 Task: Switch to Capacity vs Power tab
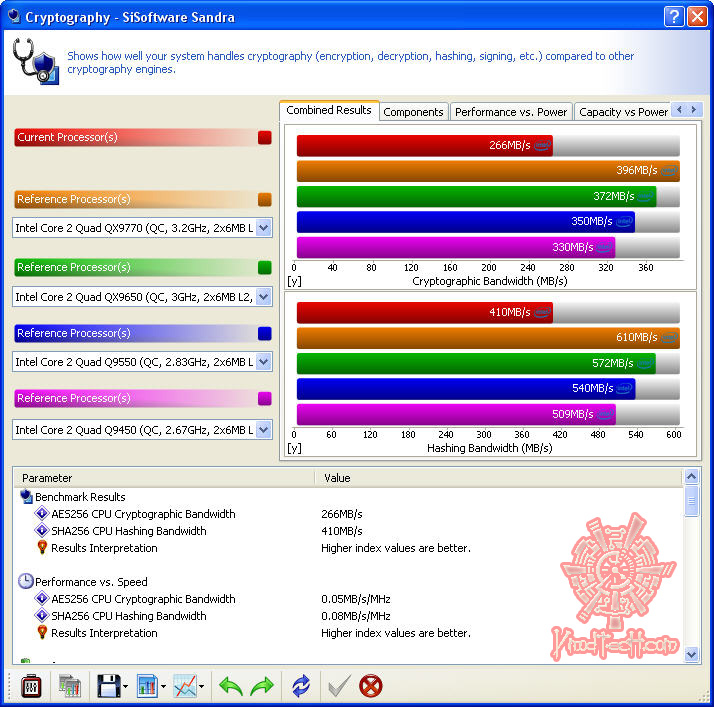(x=623, y=112)
